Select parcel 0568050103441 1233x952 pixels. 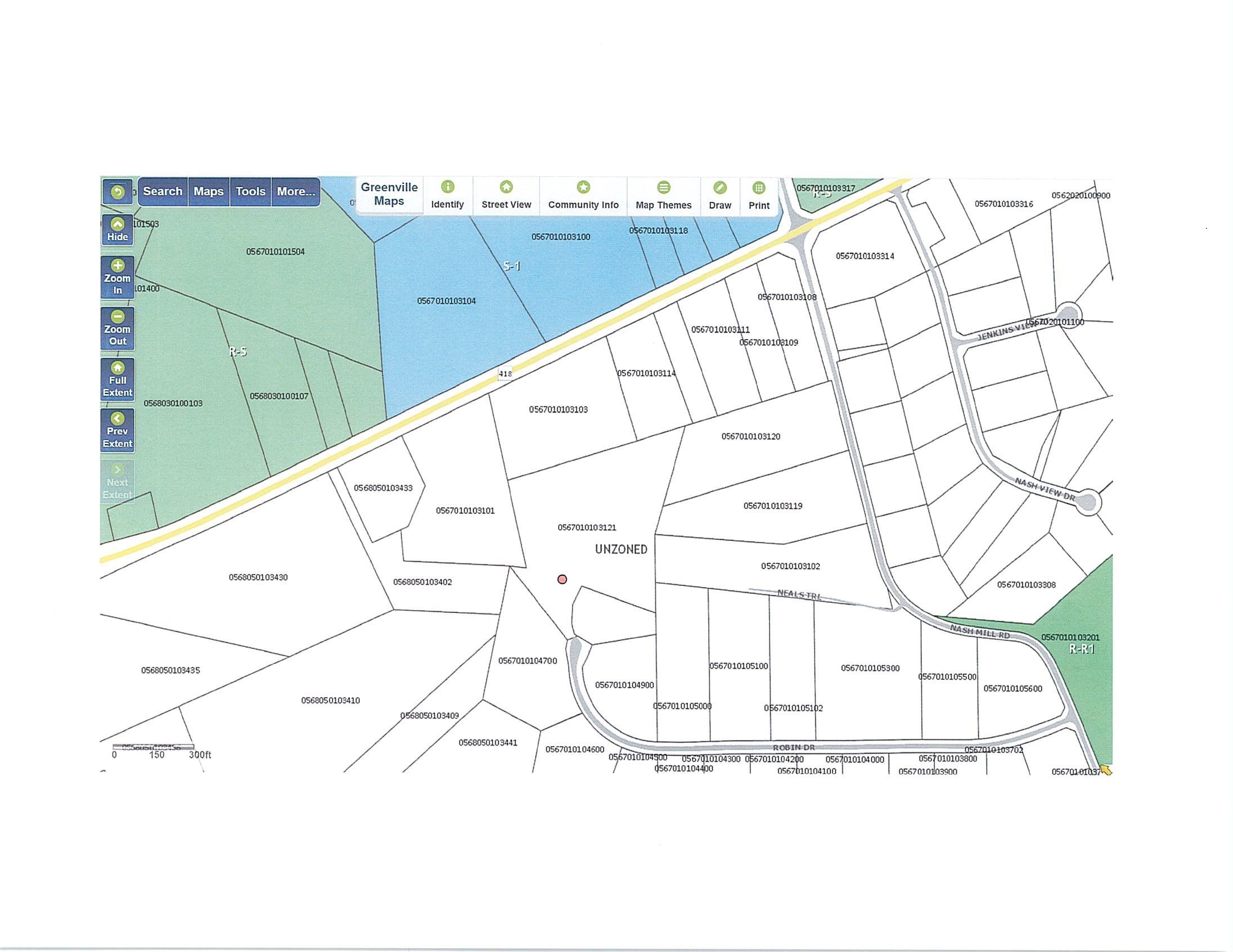(488, 743)
